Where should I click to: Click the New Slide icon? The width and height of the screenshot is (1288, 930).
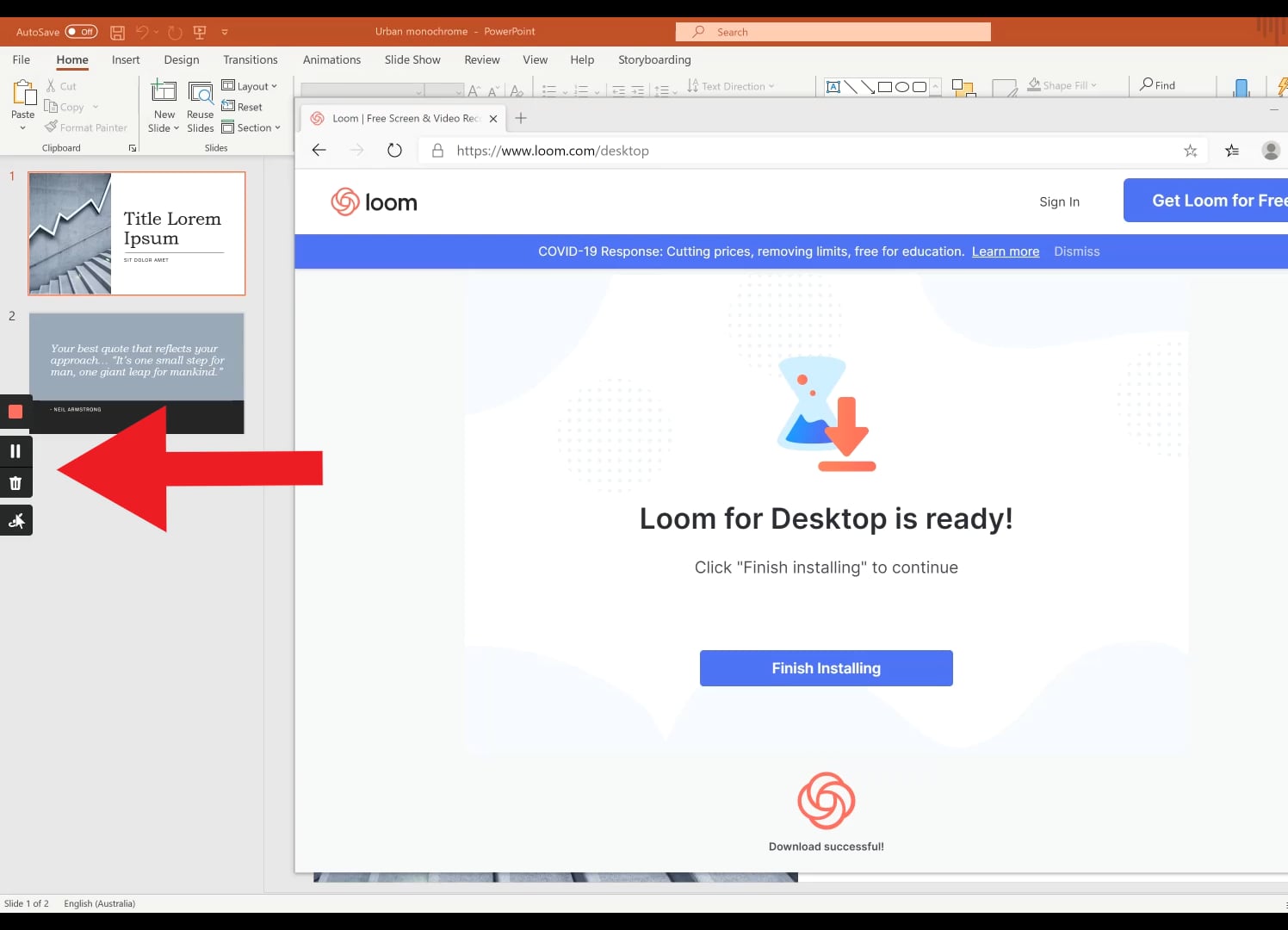coord(164,92)
